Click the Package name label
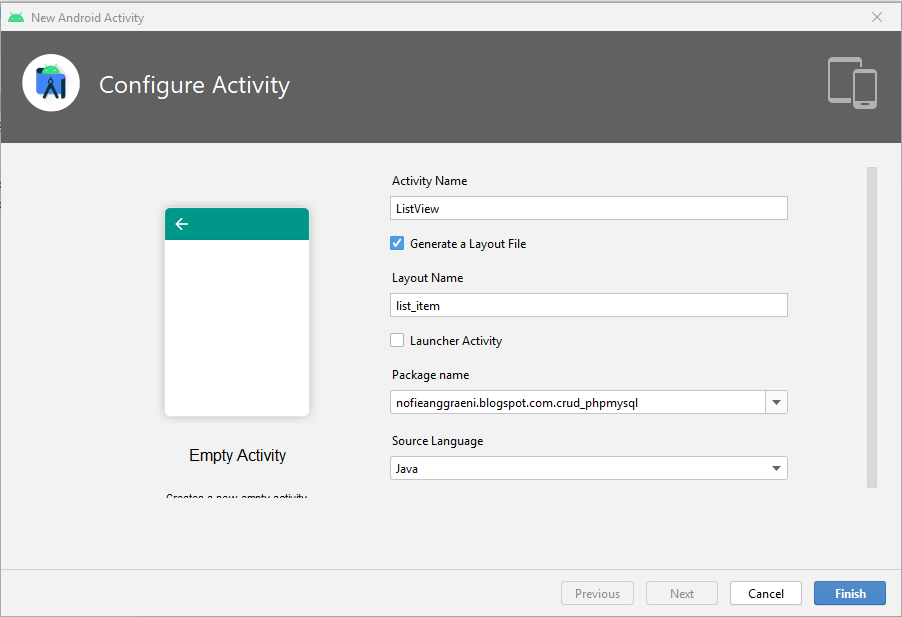The width and height of the screenshot is (902, 617). 430,375
